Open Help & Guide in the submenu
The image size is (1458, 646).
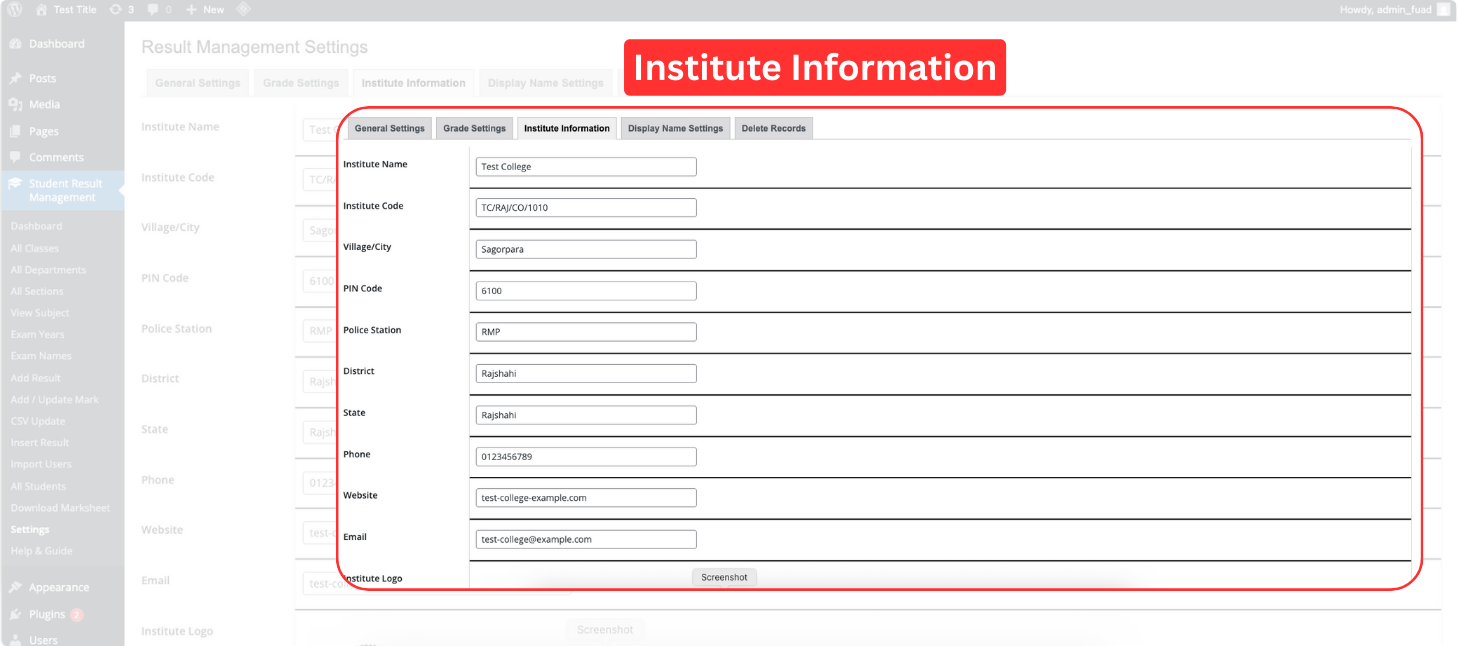(41, 551)
